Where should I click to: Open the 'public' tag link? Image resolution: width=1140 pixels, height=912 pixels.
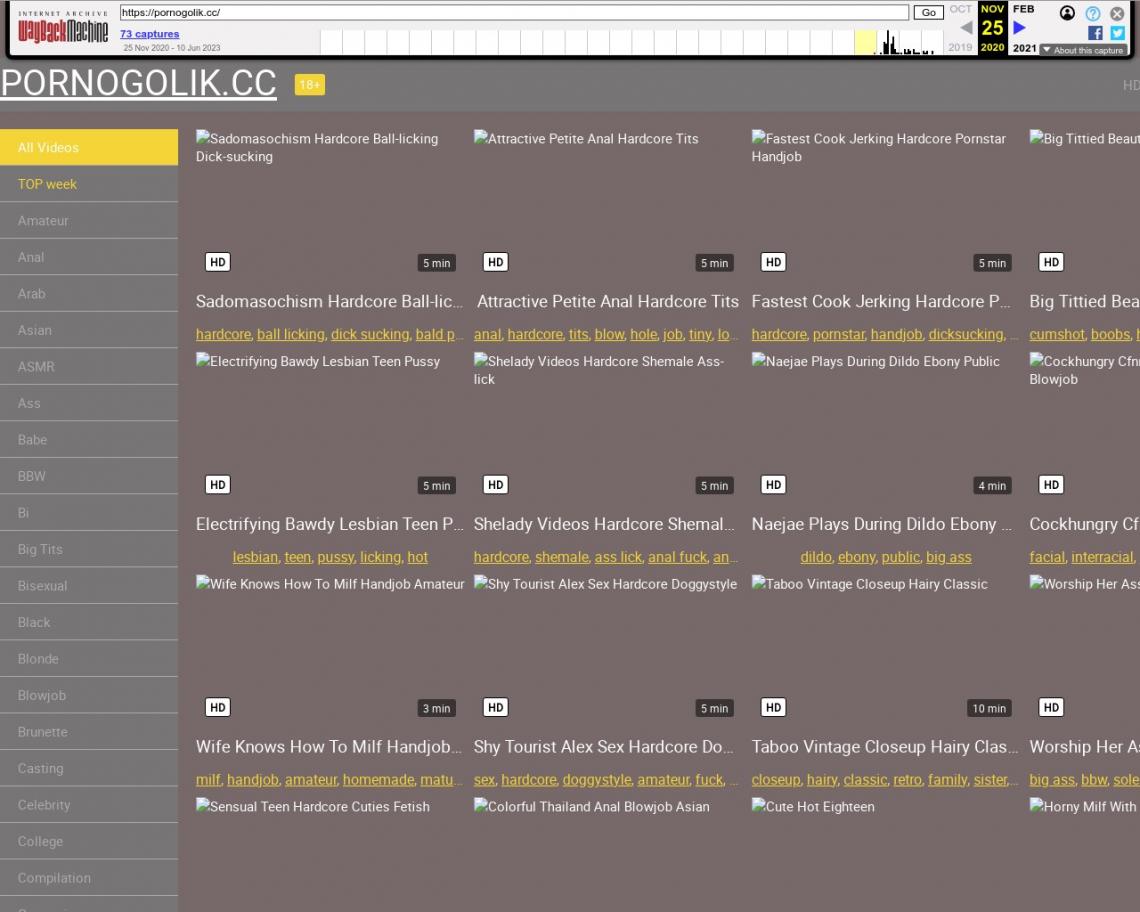tap(900, 557)
